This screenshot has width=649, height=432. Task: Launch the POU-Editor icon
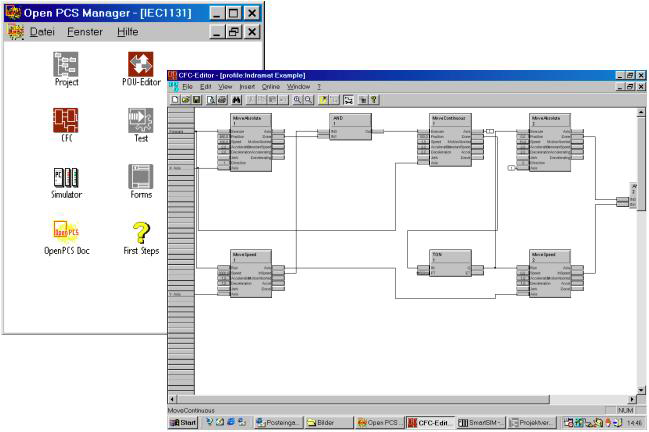coord(141,65)
